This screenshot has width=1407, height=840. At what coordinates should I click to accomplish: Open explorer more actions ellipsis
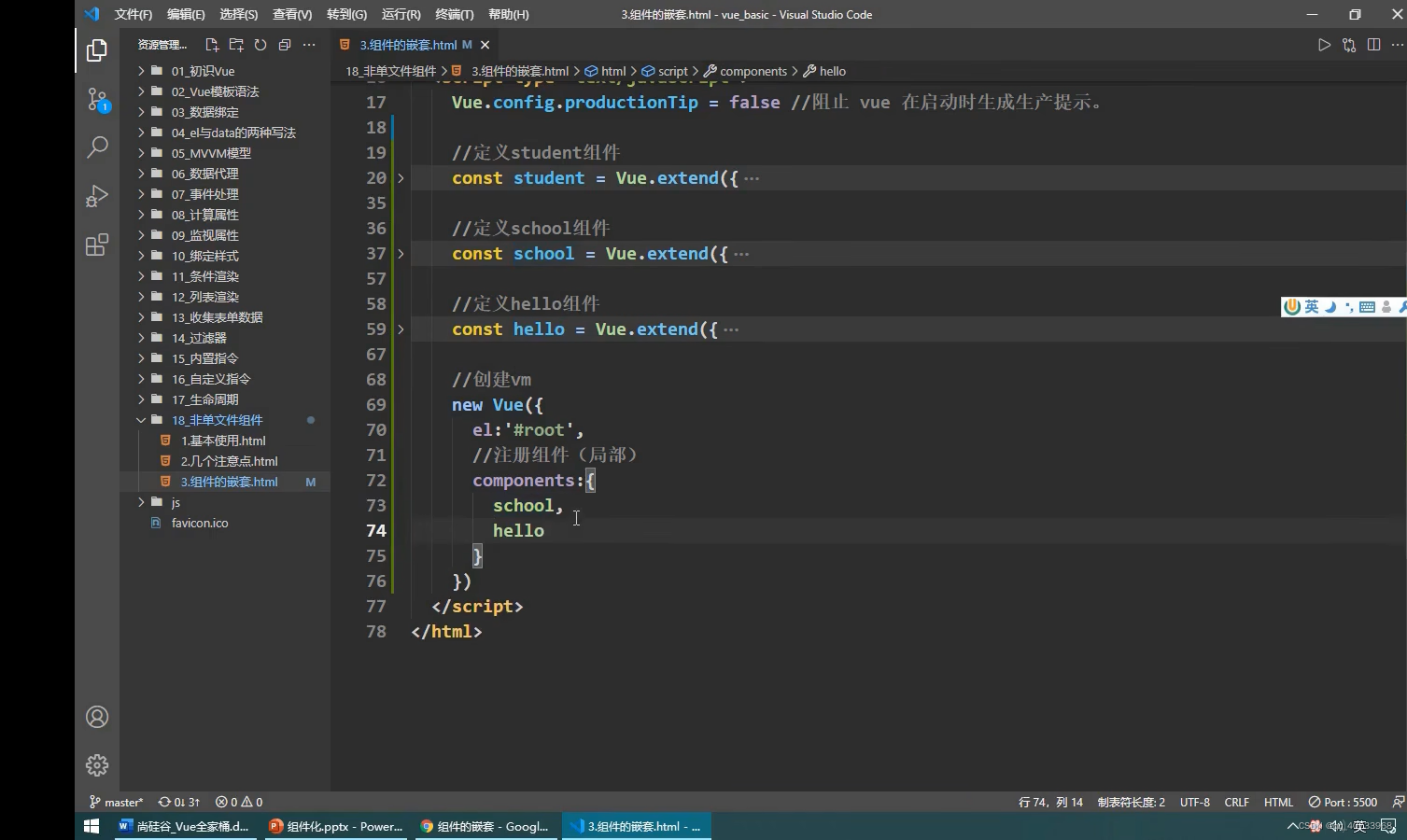pos(309,45)
